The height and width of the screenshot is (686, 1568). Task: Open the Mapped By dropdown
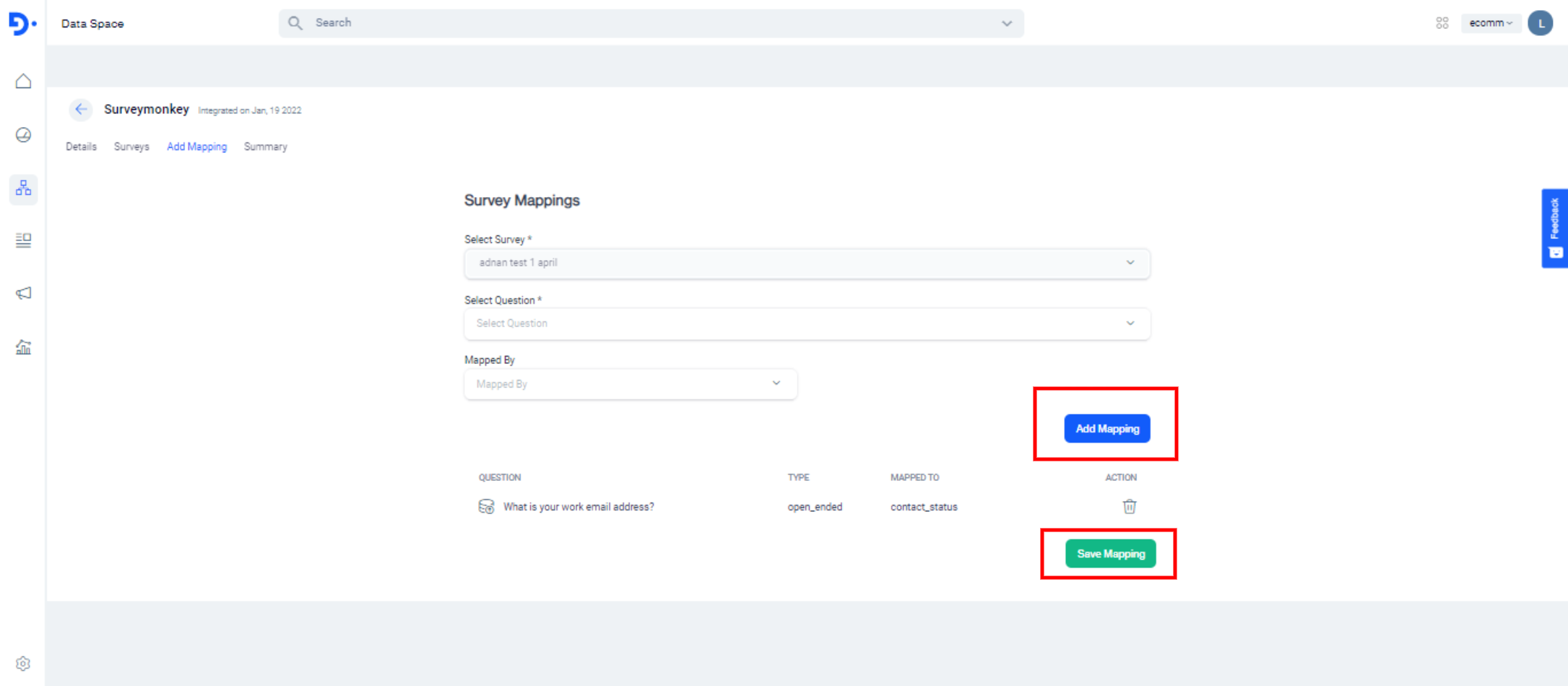point(630,384)
